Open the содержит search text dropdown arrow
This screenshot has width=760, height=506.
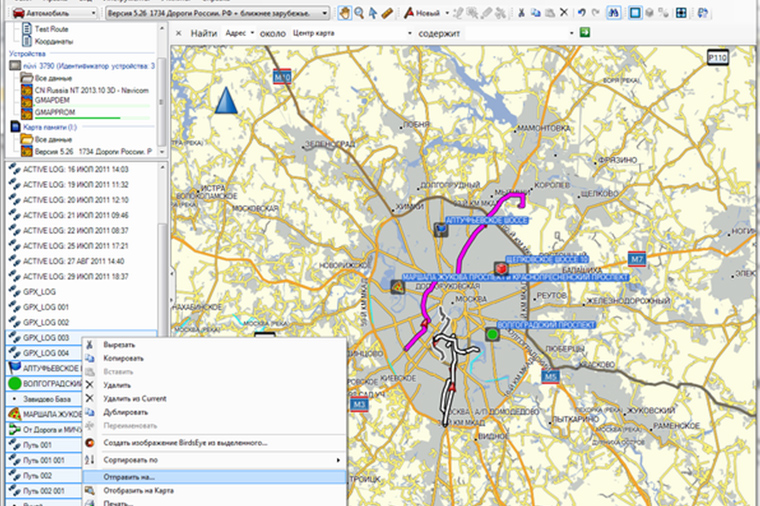(571, 33)
